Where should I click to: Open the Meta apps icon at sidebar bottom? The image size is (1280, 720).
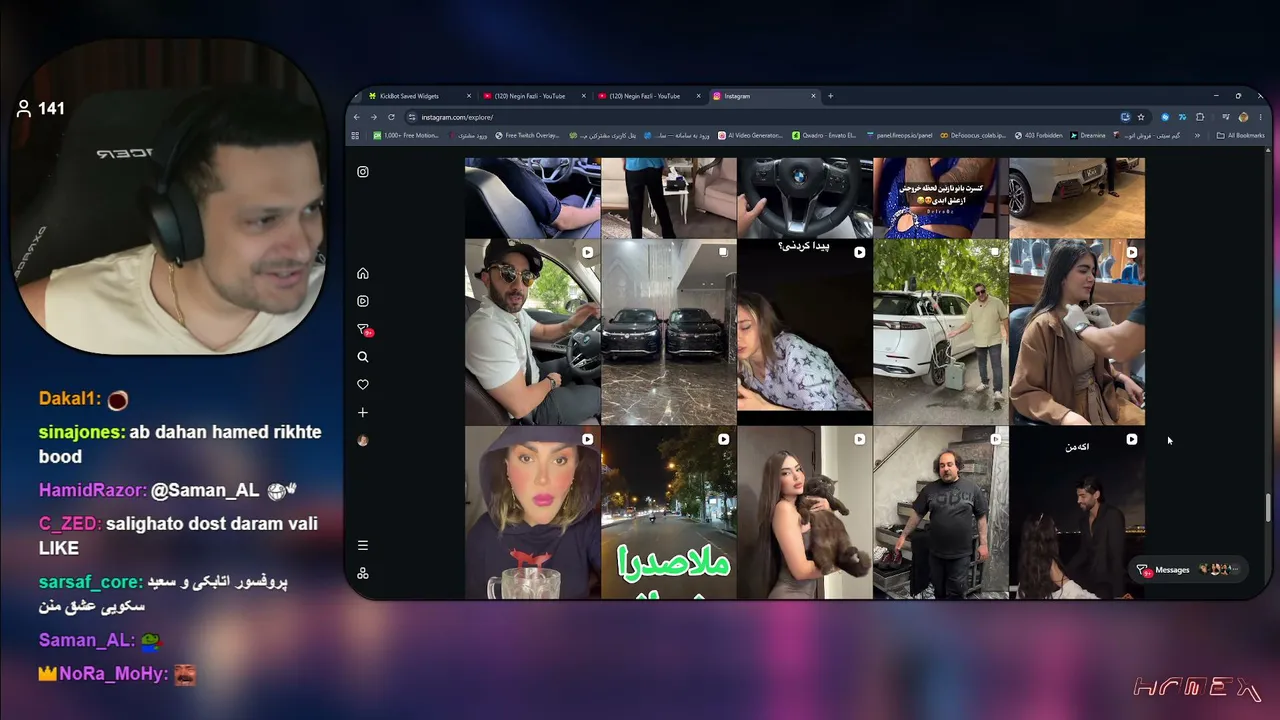point(363,573)
